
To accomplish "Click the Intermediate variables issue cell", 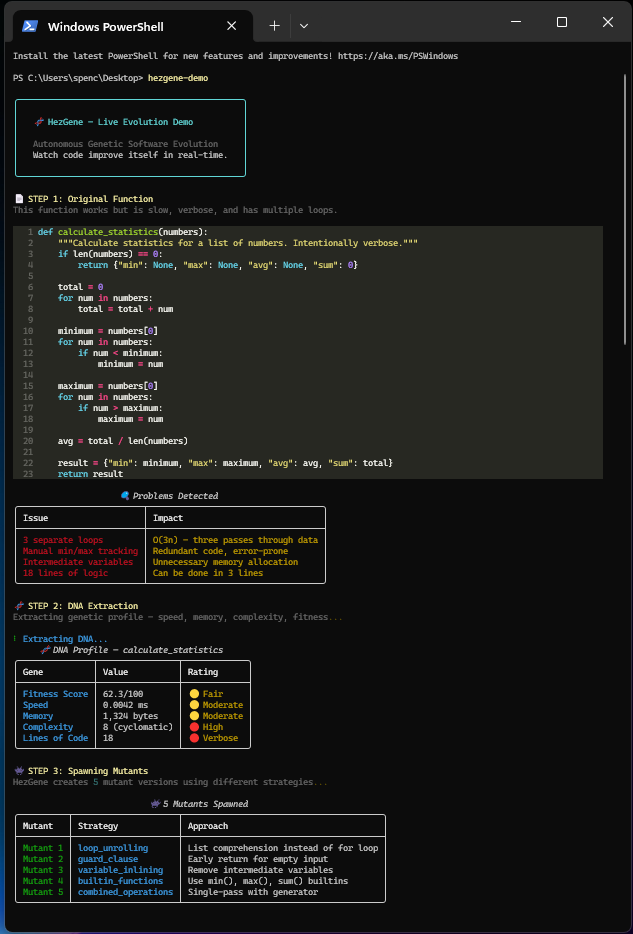I will pos(77,562).
